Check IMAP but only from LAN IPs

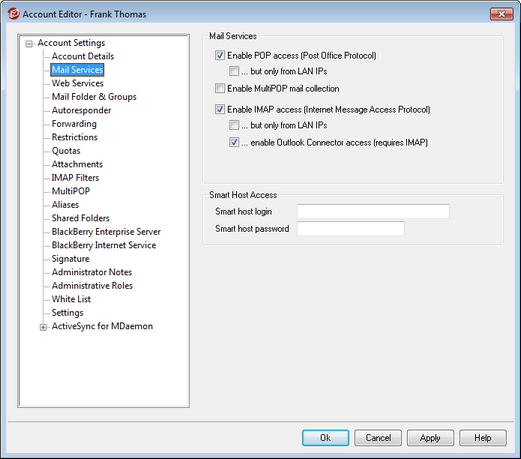pos(234,125)
